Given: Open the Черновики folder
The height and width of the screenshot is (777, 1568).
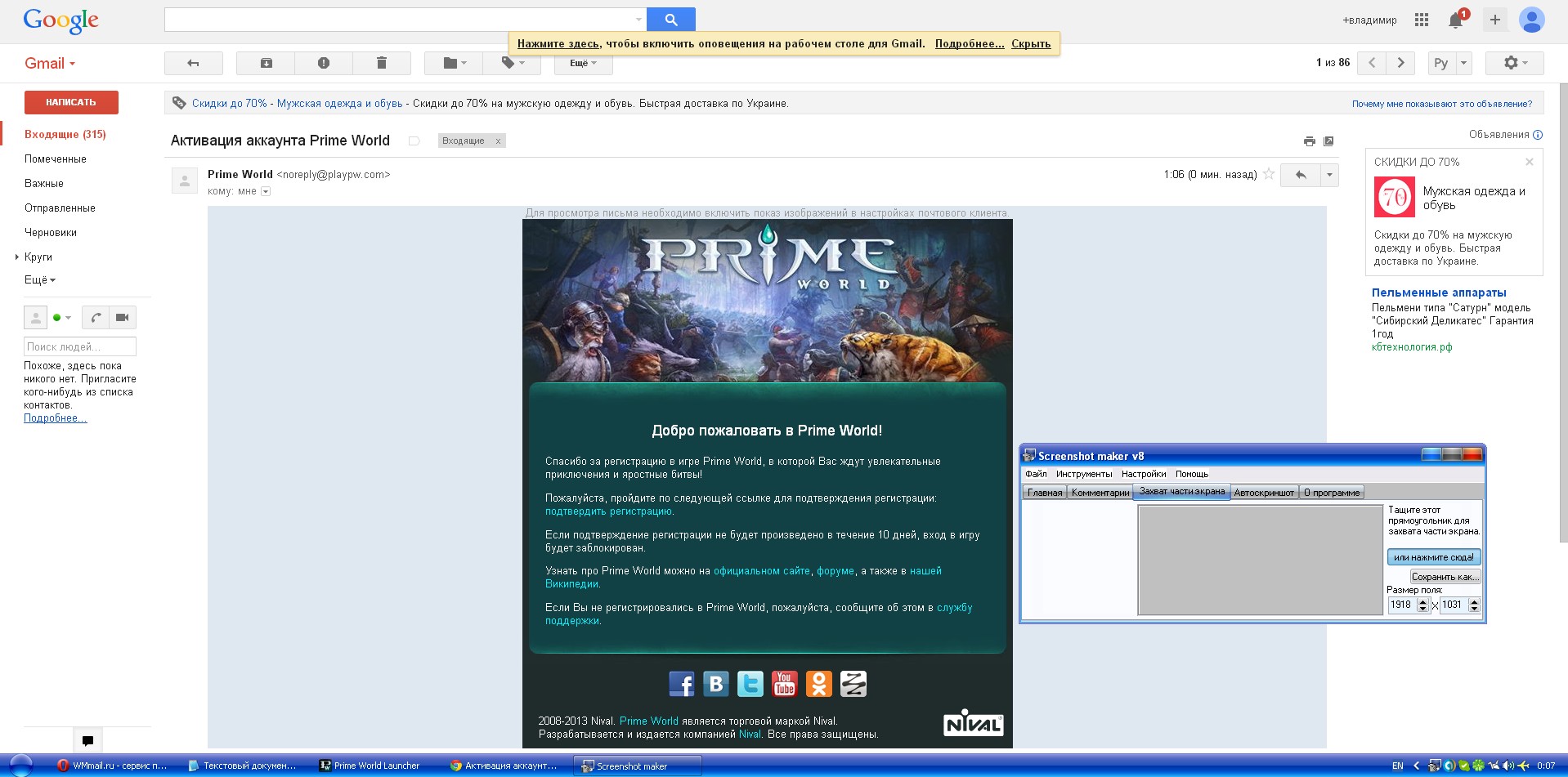Looking at the screenshot, I should 51,232.
